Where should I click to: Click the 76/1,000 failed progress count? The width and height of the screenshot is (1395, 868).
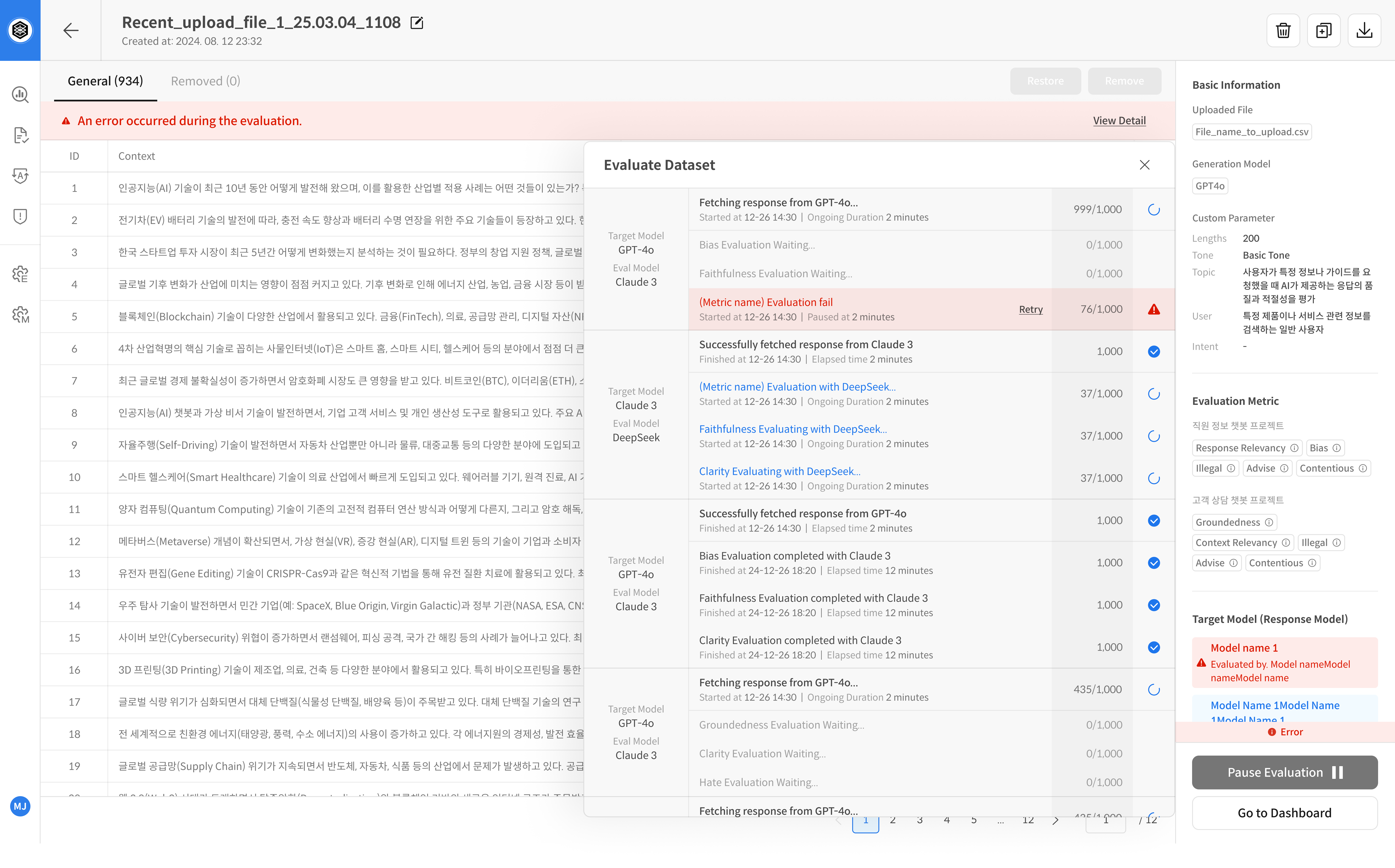pyautogui.click(x=1101, y=309)
